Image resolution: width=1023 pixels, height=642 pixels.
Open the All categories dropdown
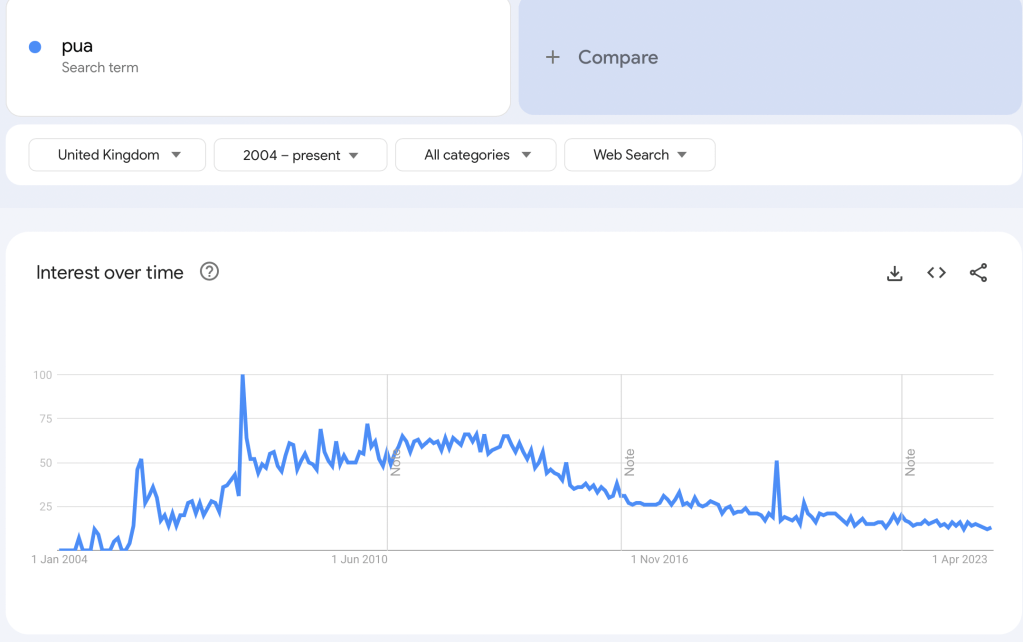[475, 155]
